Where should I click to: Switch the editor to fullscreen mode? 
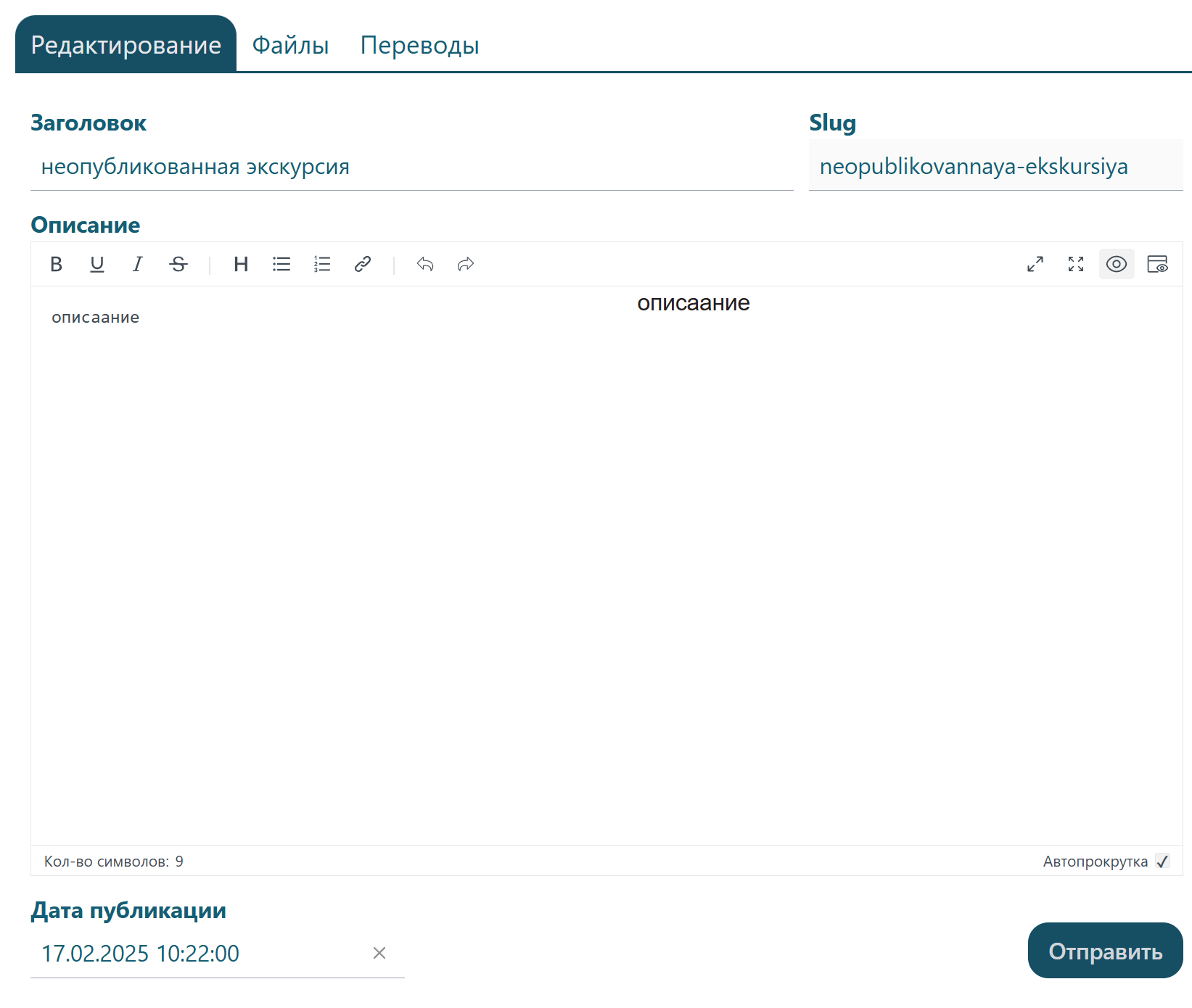[1076, 265]
